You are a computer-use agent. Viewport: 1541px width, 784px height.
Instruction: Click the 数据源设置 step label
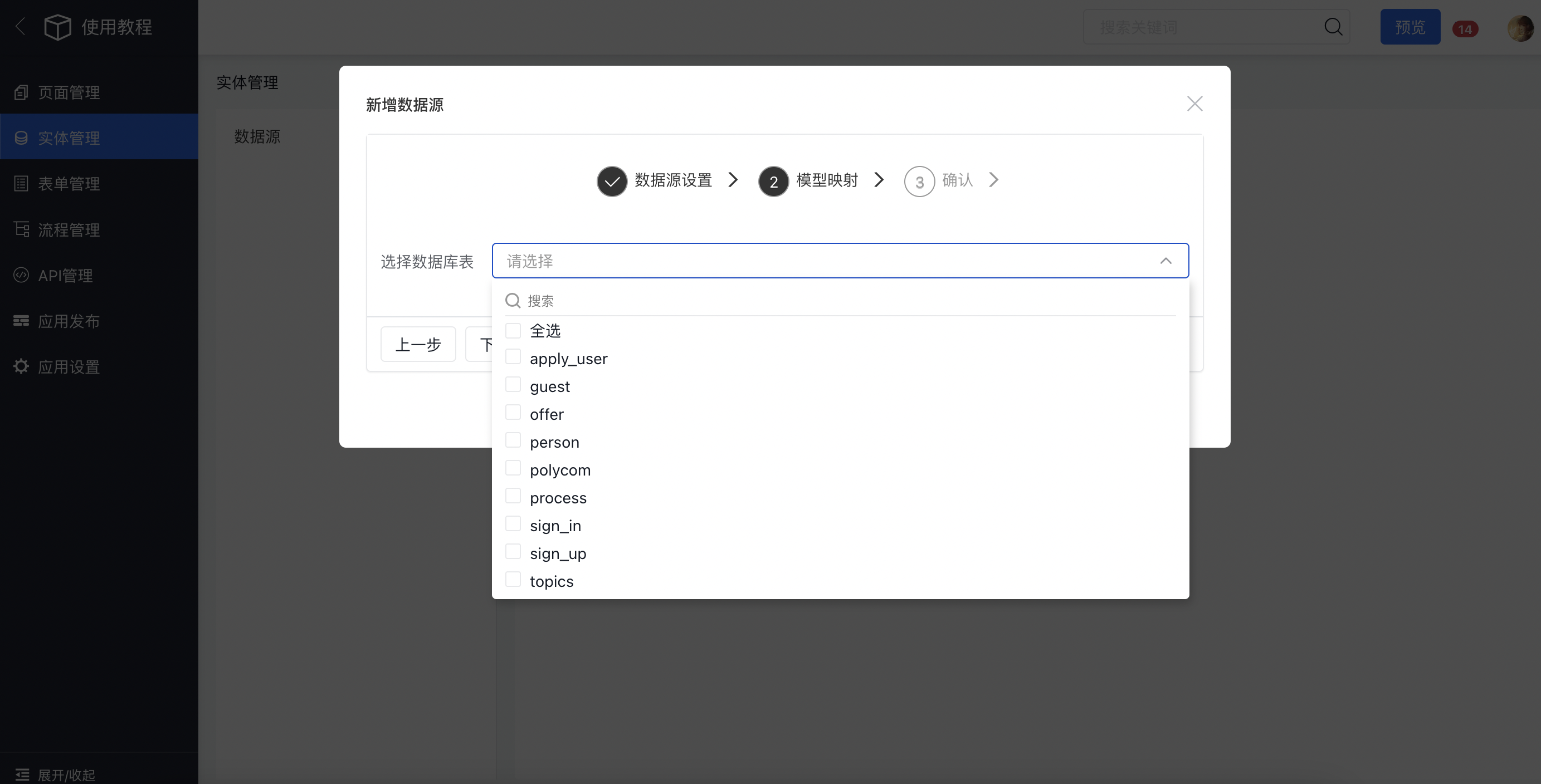pos(673,180)
